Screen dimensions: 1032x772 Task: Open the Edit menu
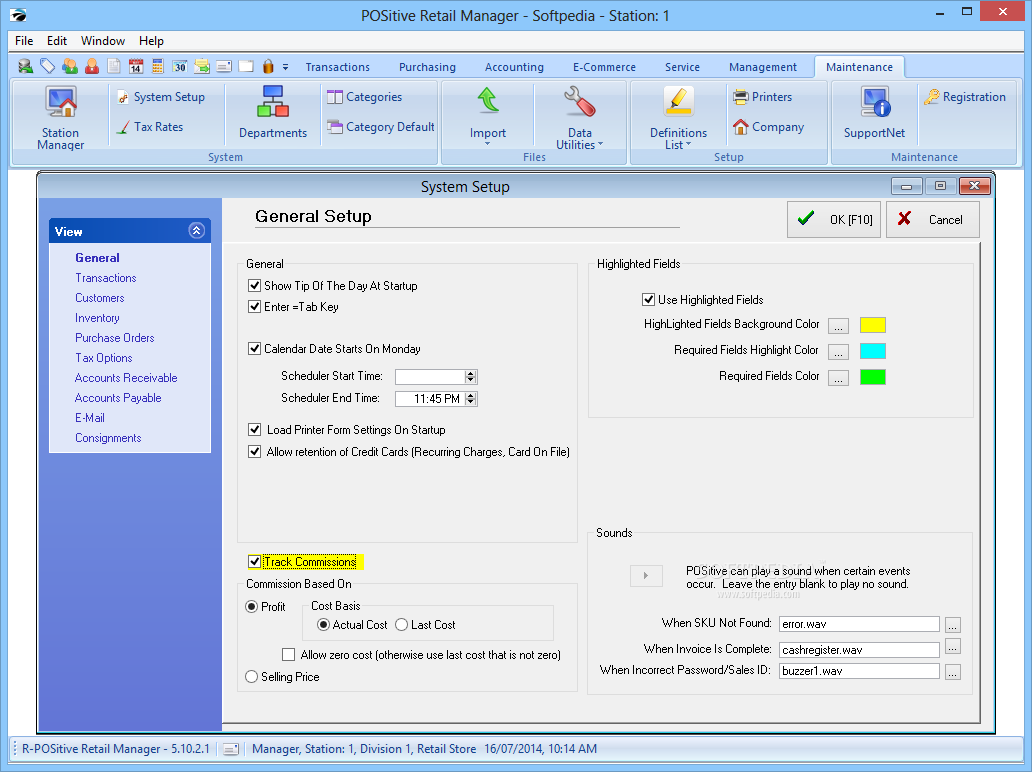coord(57,41)
